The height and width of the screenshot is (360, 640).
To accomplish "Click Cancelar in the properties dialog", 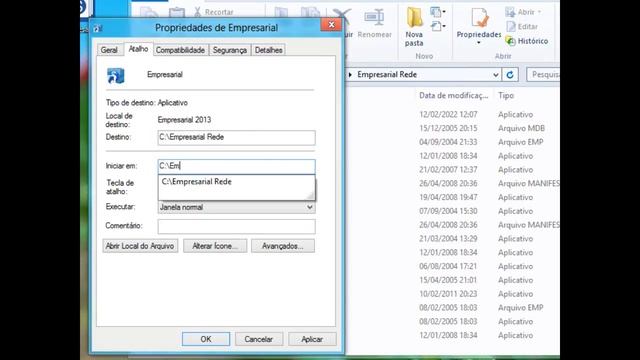I will (x=258, y=339).
